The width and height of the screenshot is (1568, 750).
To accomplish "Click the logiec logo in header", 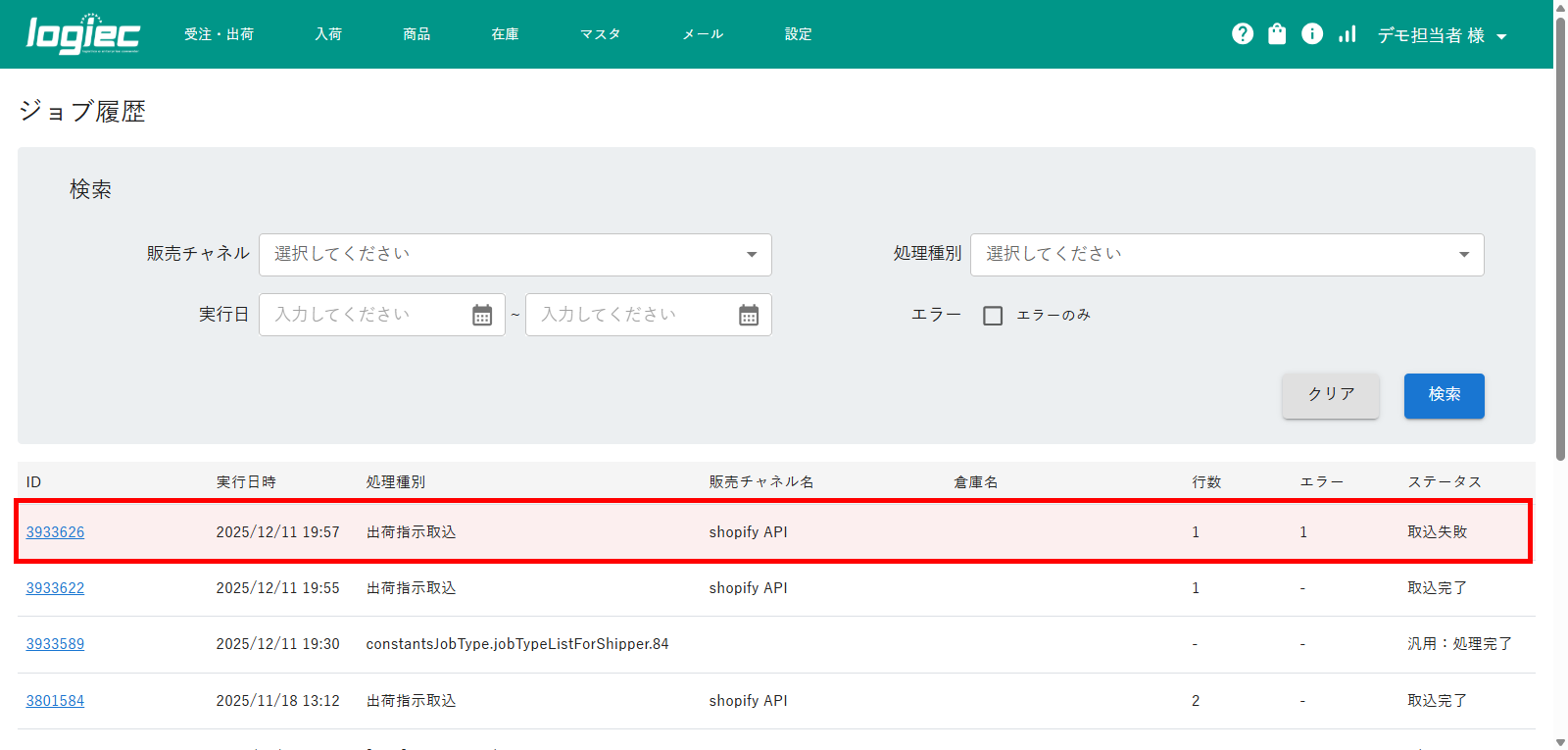I will tap(83, 34).
